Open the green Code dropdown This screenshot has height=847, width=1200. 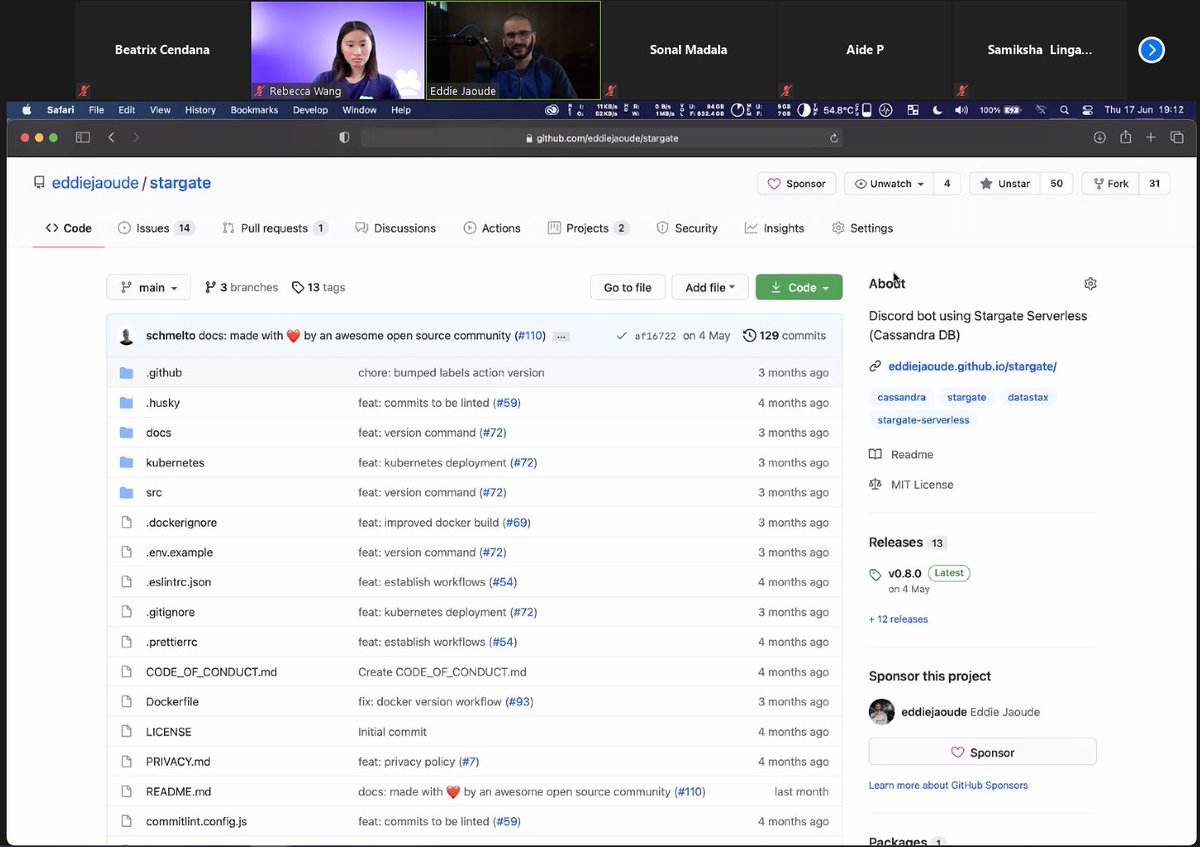tap(799, 288)
